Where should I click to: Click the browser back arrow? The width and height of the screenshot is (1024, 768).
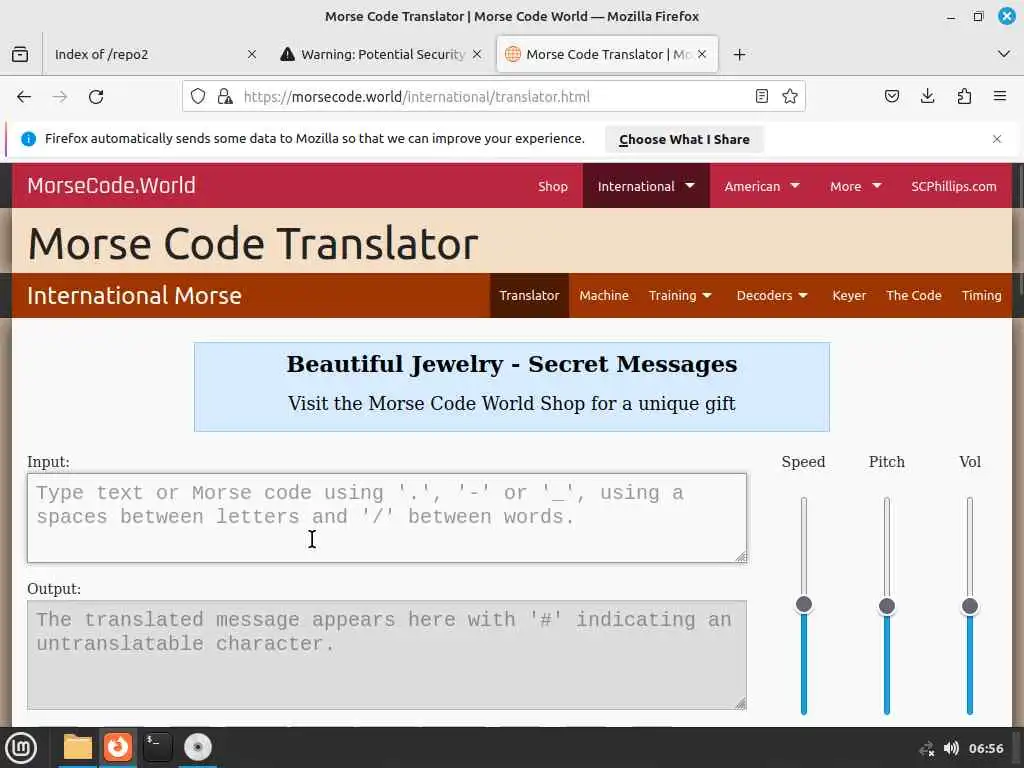coord(24,97)
